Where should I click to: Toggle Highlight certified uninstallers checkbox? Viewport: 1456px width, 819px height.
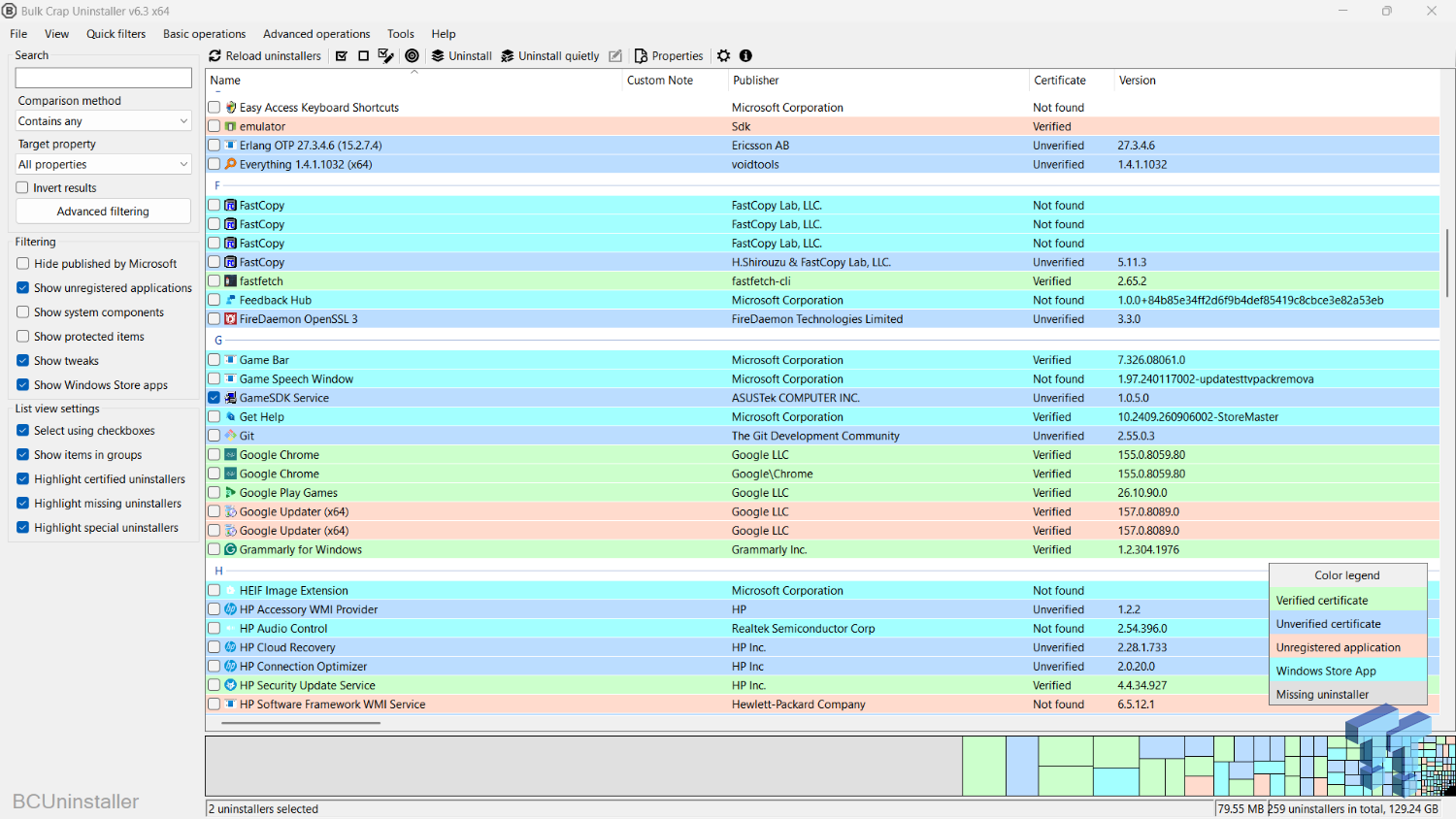coord(22,479)
